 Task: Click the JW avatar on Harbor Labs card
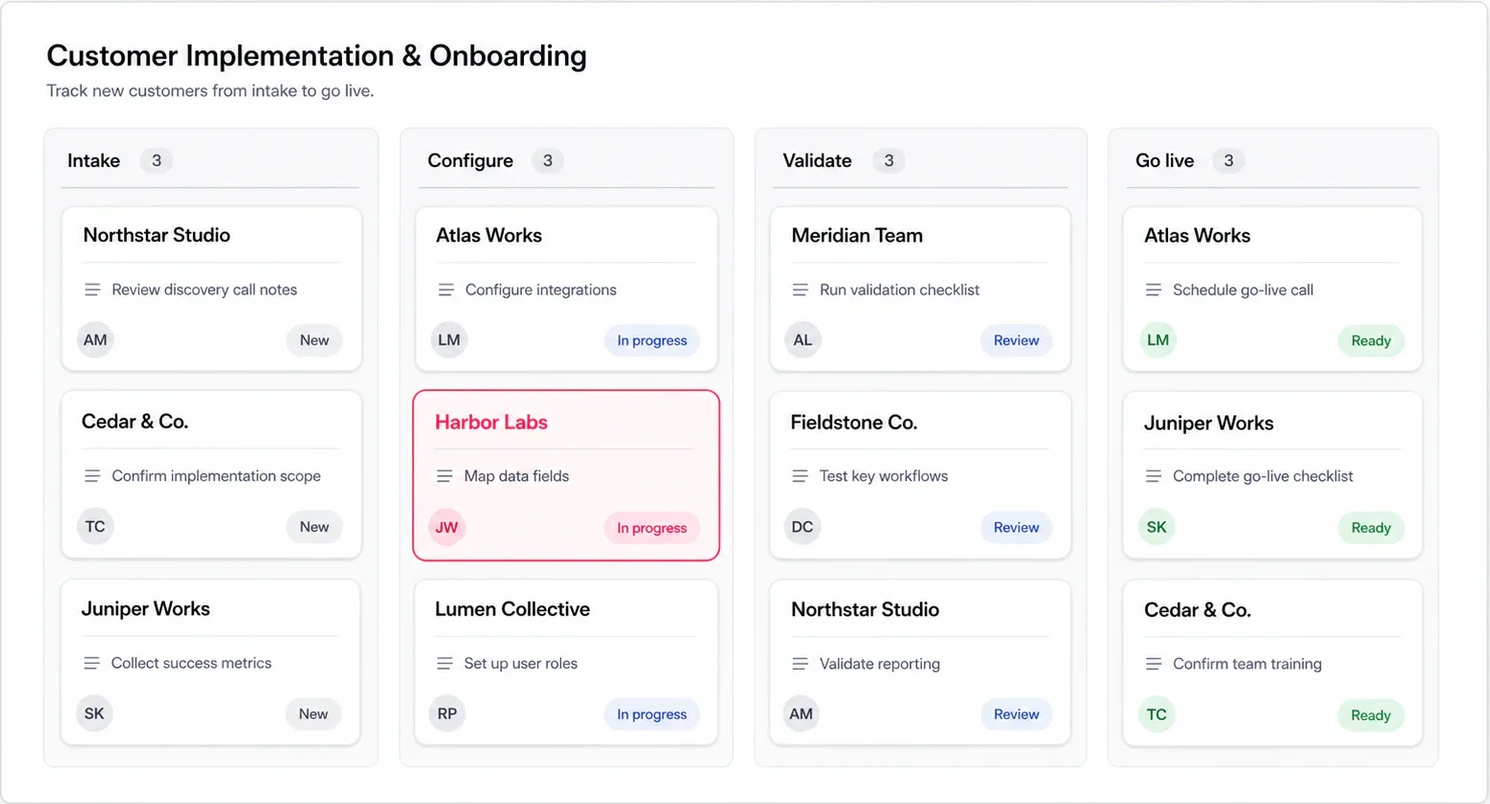(x=447, y=527)
